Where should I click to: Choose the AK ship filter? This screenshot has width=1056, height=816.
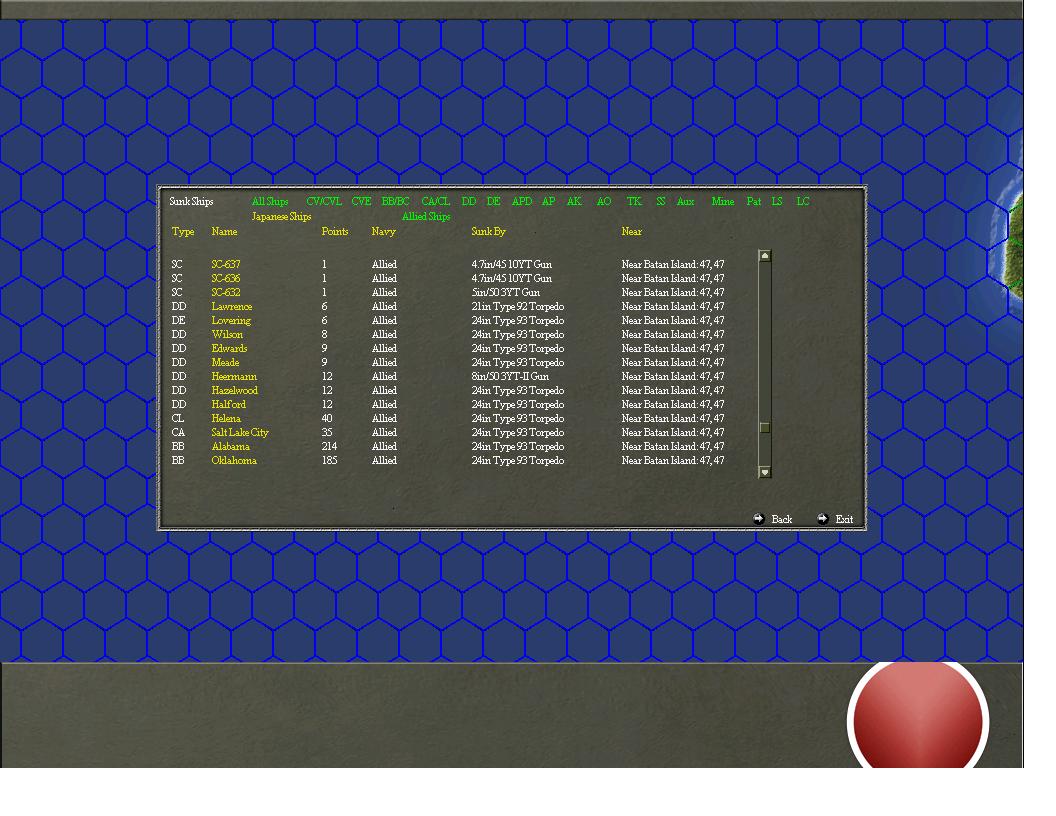coord(574,201)
